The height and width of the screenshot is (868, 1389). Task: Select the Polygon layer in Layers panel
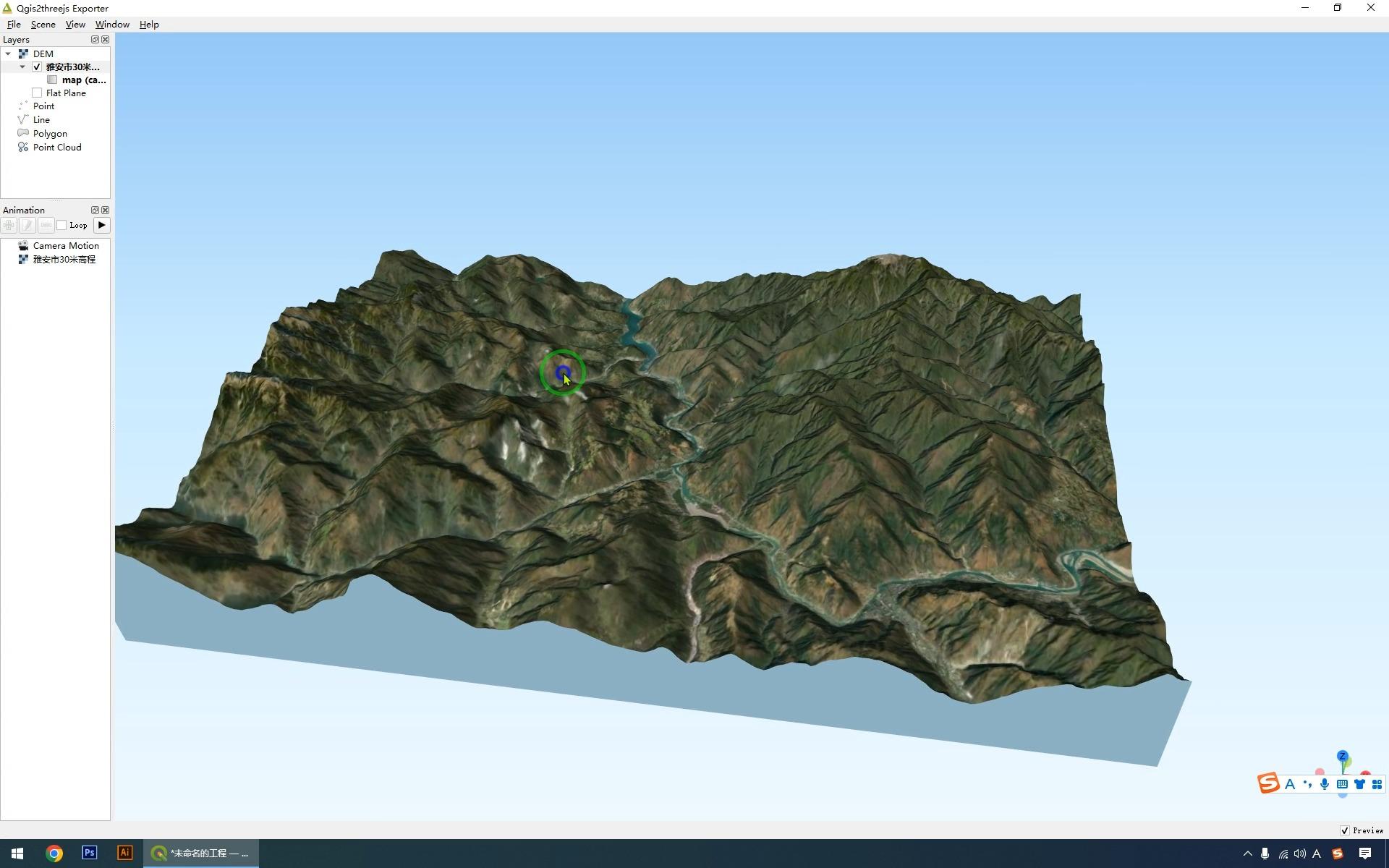pyautogui.click(x=49, y=133)
